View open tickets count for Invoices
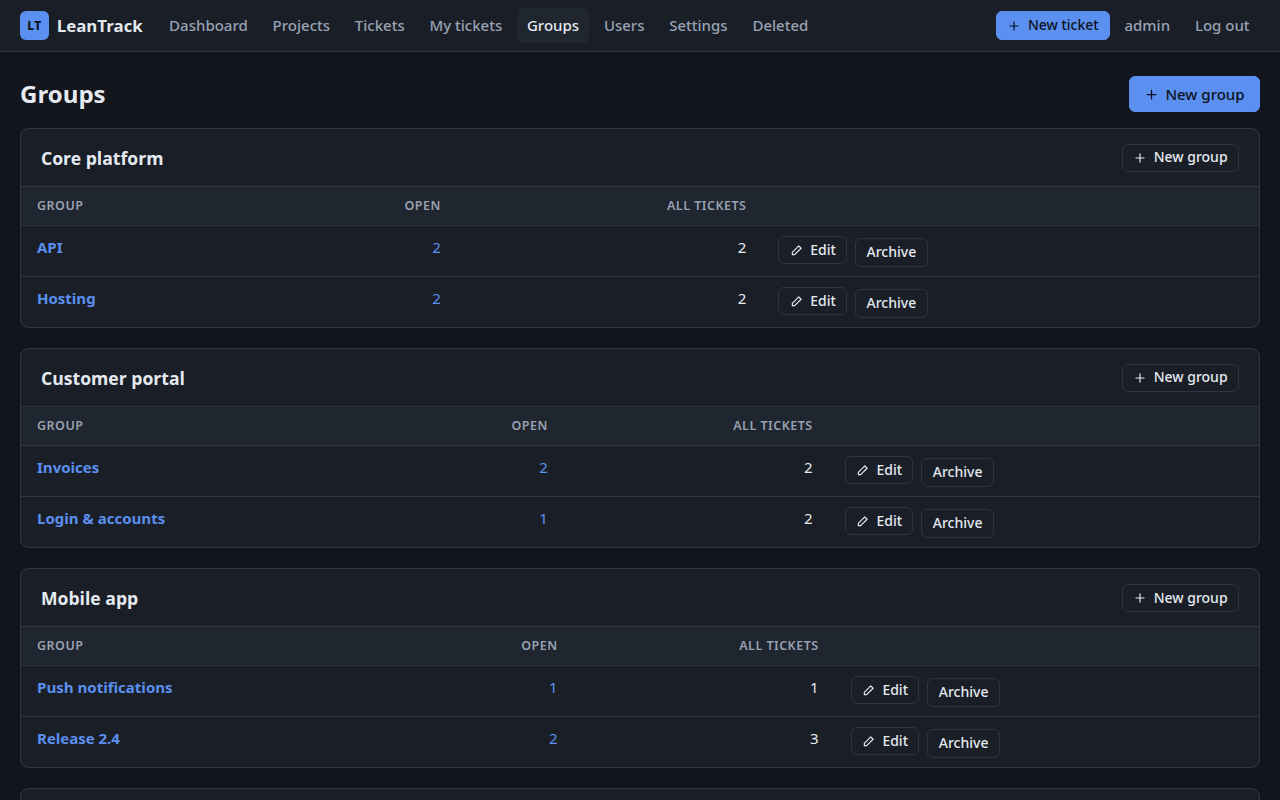Viewport: 1280px width, 800px height. click(543, 468)
